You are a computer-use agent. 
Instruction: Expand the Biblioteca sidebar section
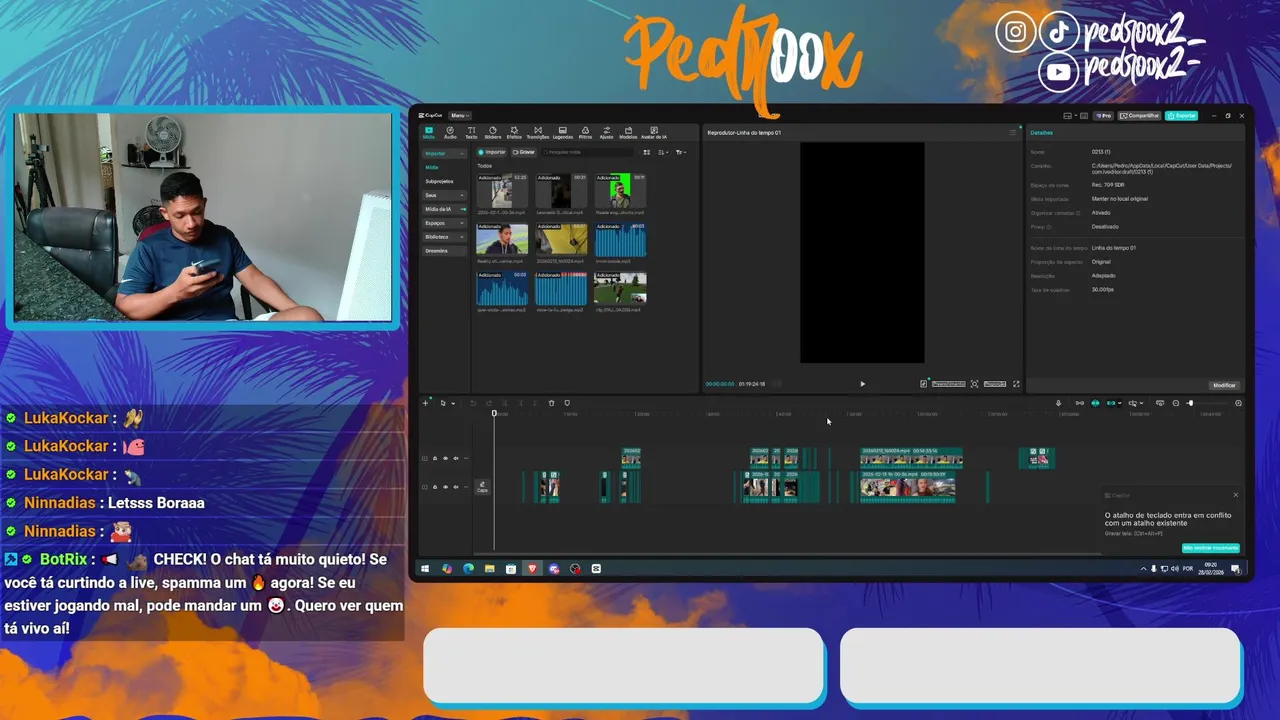click(444, 237)
